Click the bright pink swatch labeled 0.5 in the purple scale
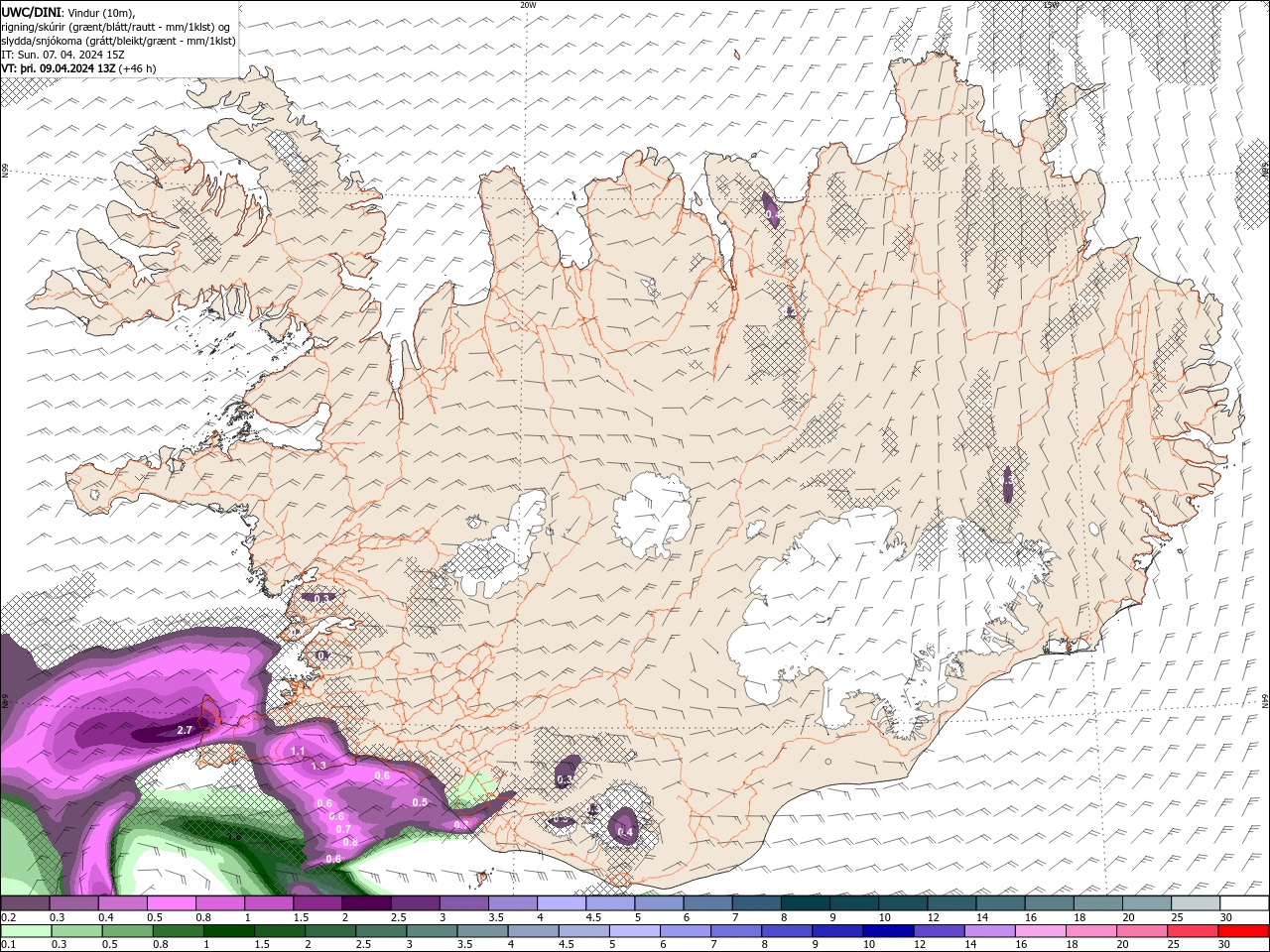Image resolution: width=1270 pixels, height=952 pixels. (x=172, y=903)
